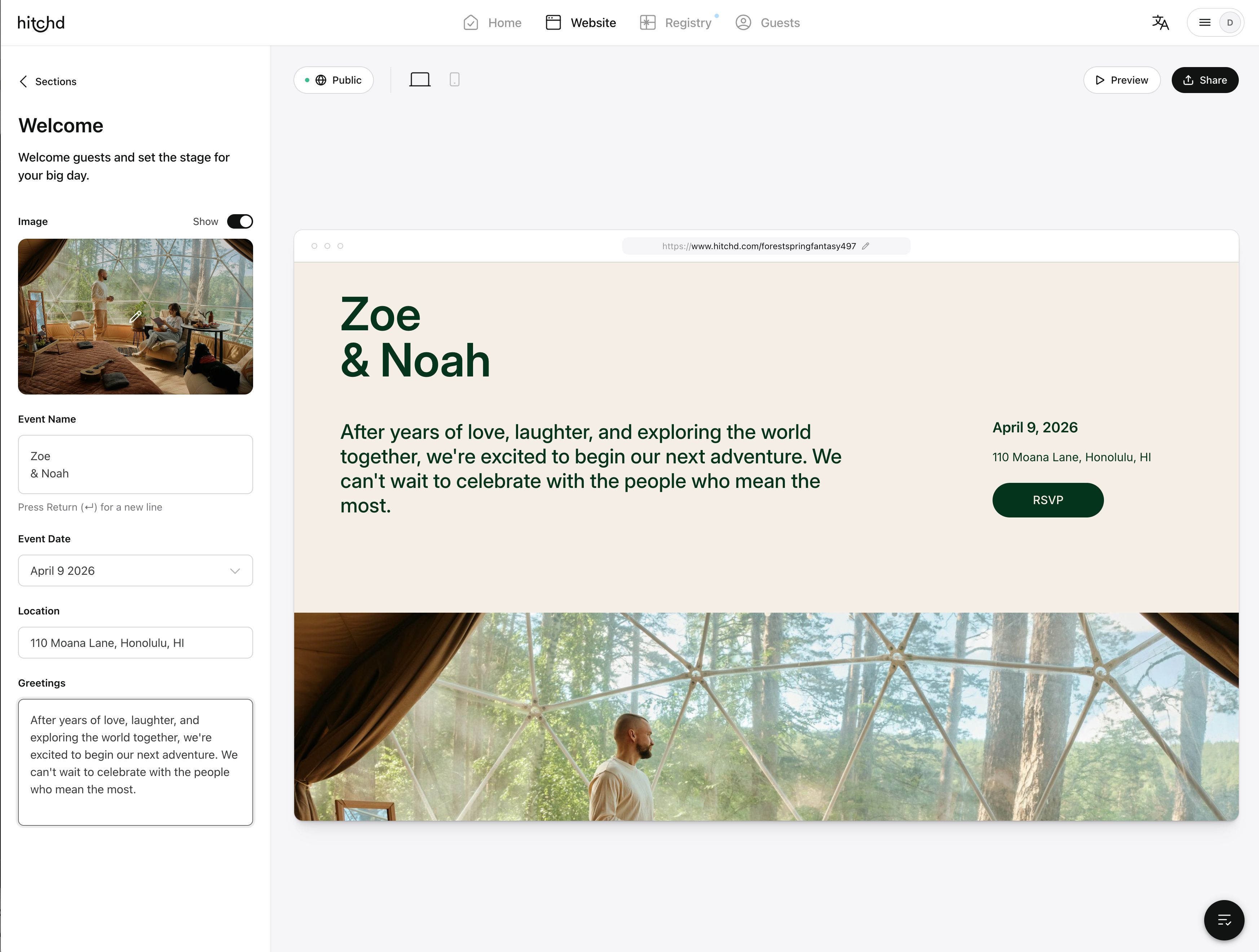The image size is (1259, 952).
Task: Switch to desktop laptop preview icon
Action: 420,80
